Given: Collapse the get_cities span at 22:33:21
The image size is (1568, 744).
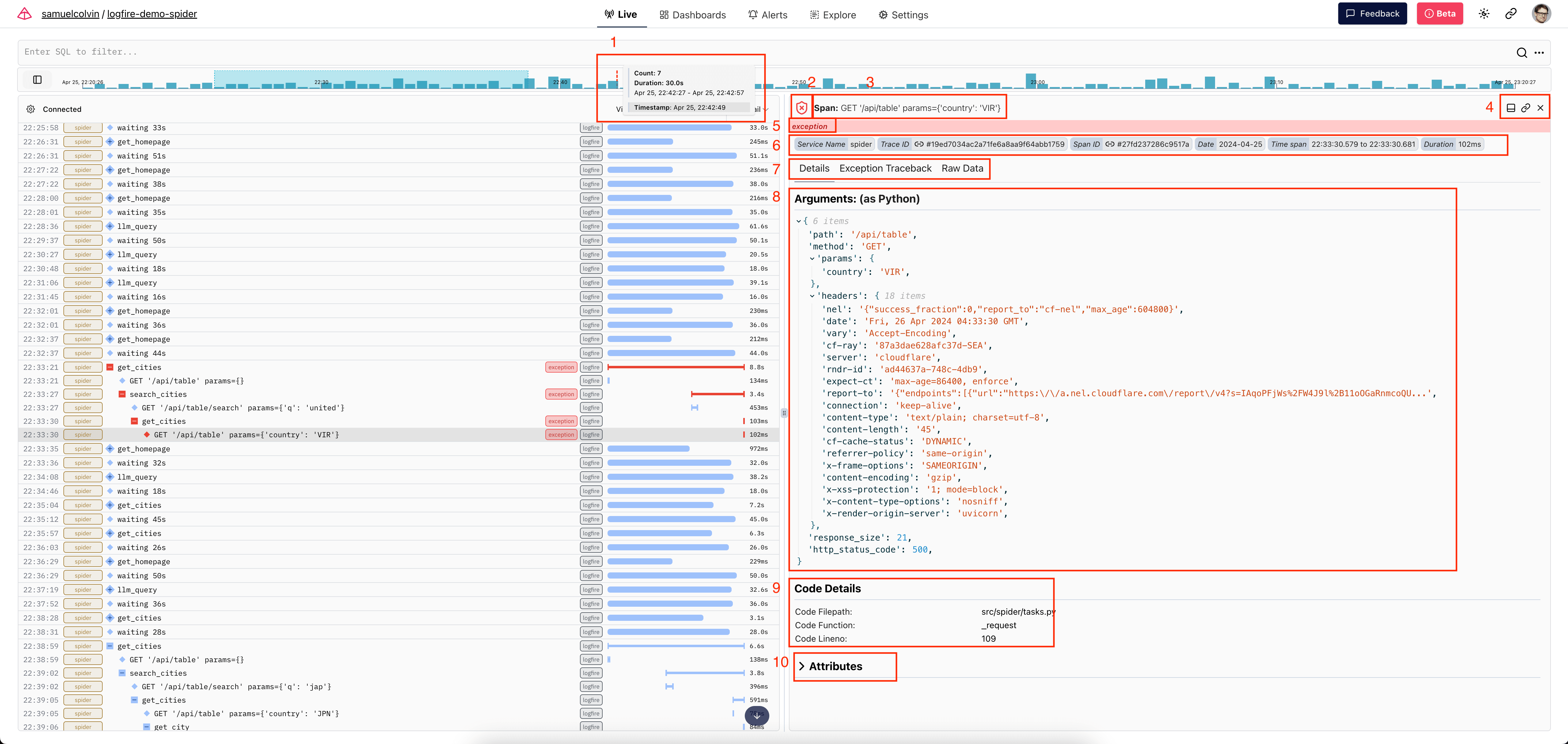Looking at the screenshot, I should click(x=110, y=367).
